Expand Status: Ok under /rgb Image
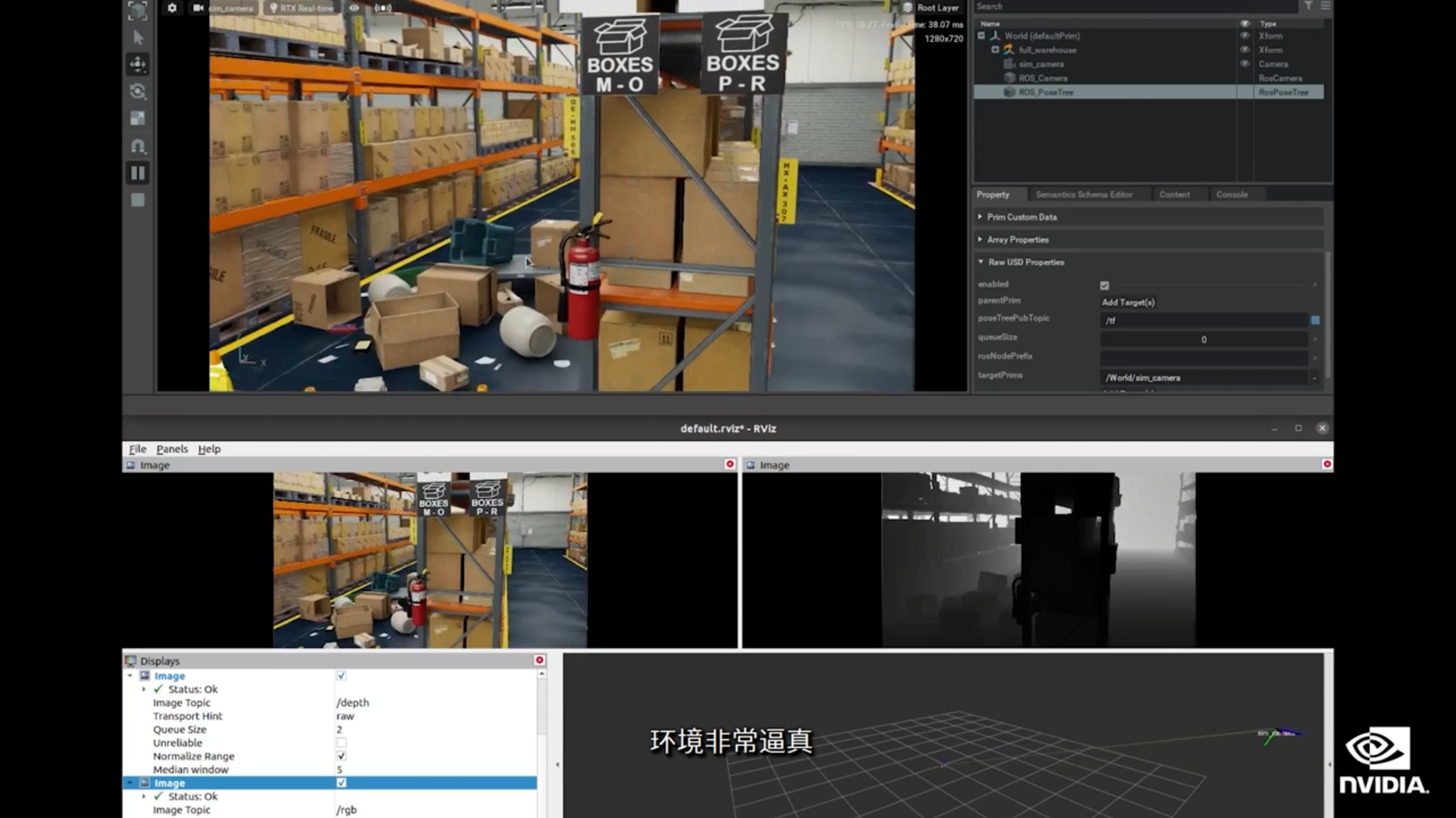The height and width of the screenshot is (818, 1456). click(144, 796)
